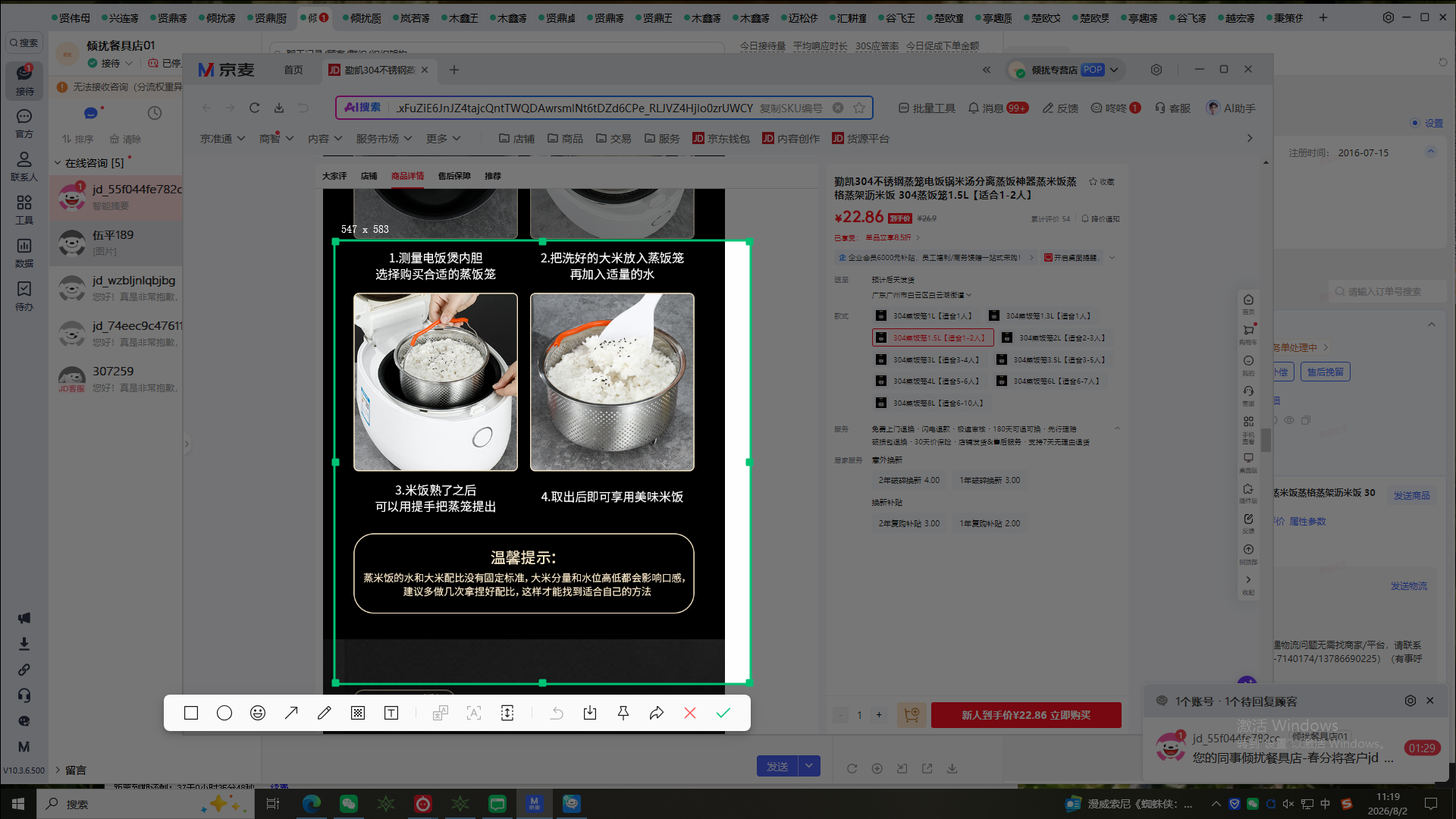1456x819 pixels.
Task: Click the download icon in the navigation bar
Action: coord(279,108)
